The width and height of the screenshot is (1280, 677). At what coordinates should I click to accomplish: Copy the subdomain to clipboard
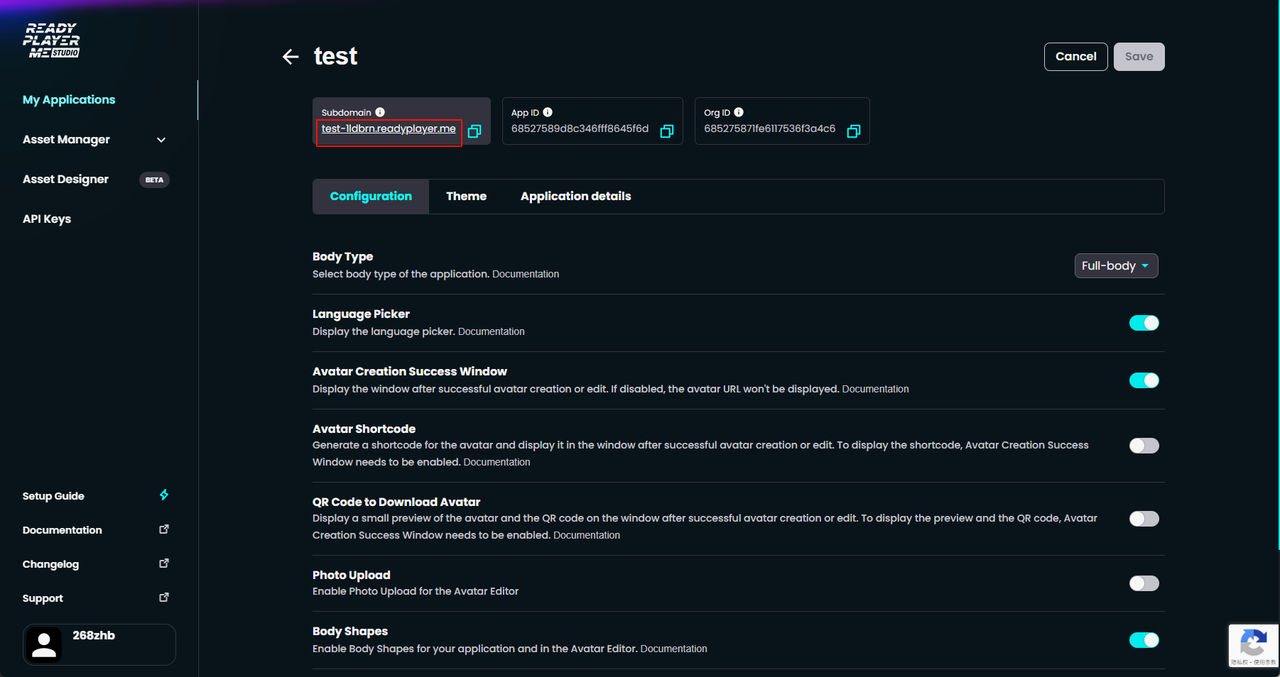[475, 131]
